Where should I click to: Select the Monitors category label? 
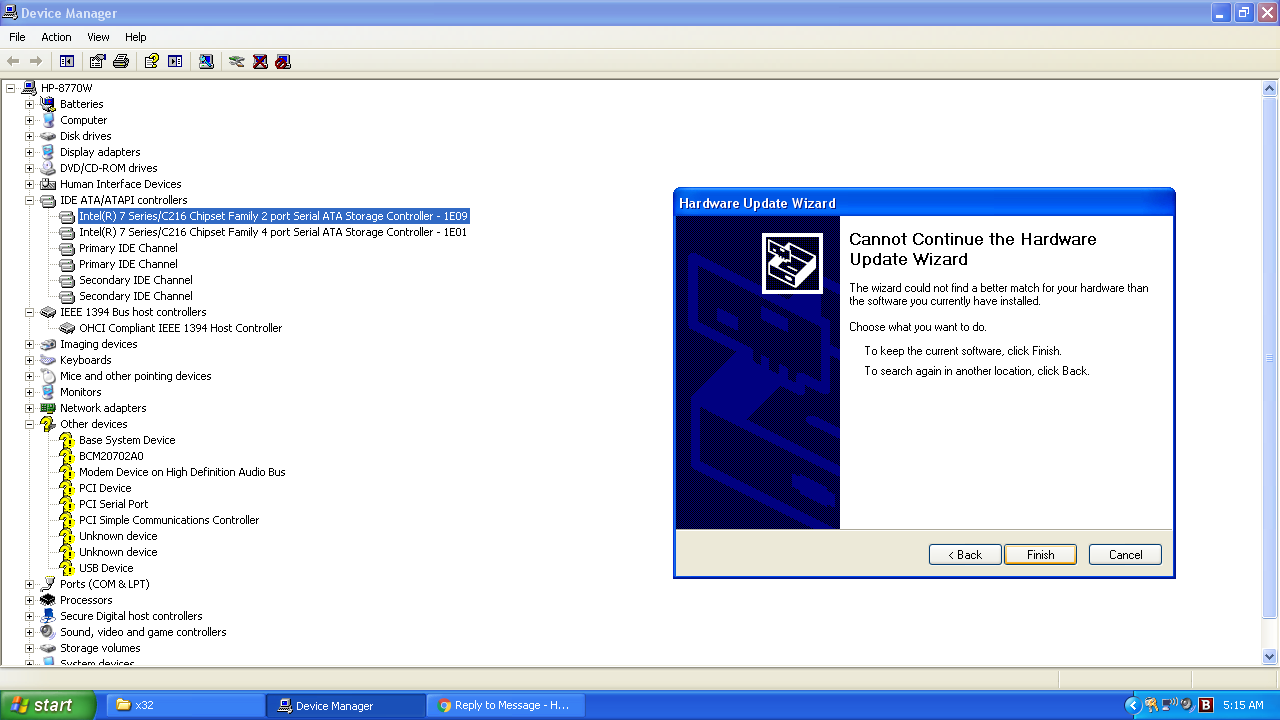[80, 392]
